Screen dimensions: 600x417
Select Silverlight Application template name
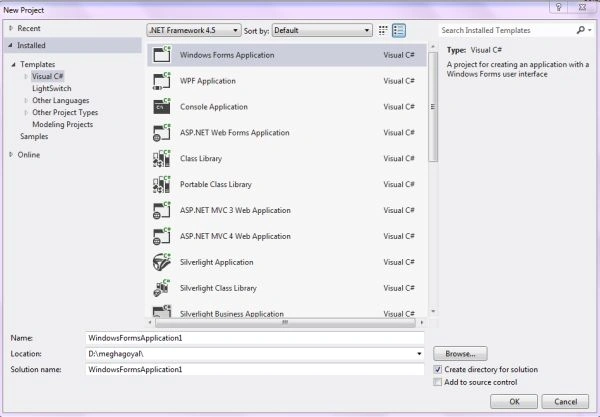217,262
